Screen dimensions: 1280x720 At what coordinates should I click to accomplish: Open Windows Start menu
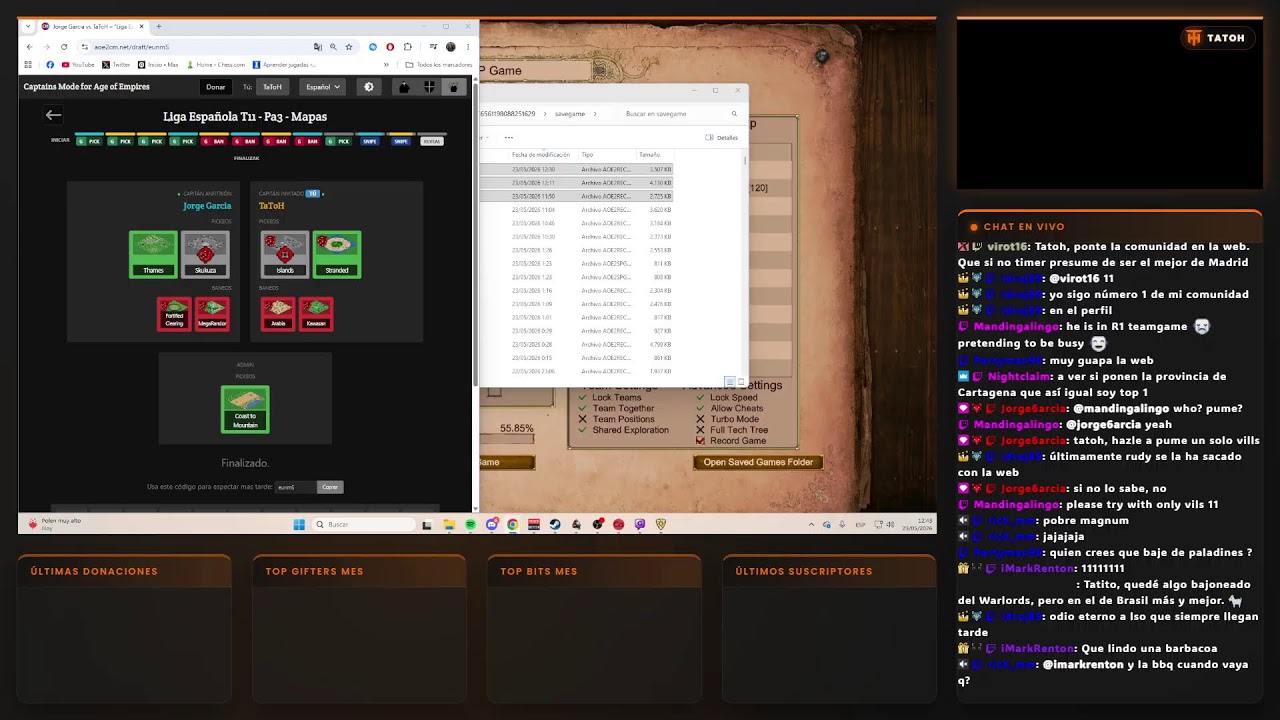tap(299, 524)
